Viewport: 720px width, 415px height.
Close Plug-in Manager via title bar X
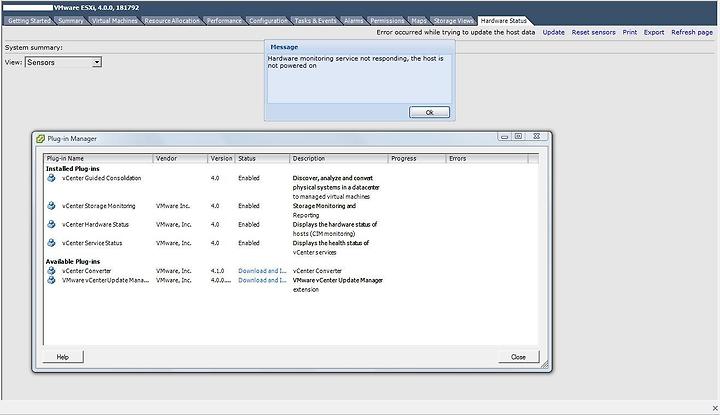coord(536,136)
